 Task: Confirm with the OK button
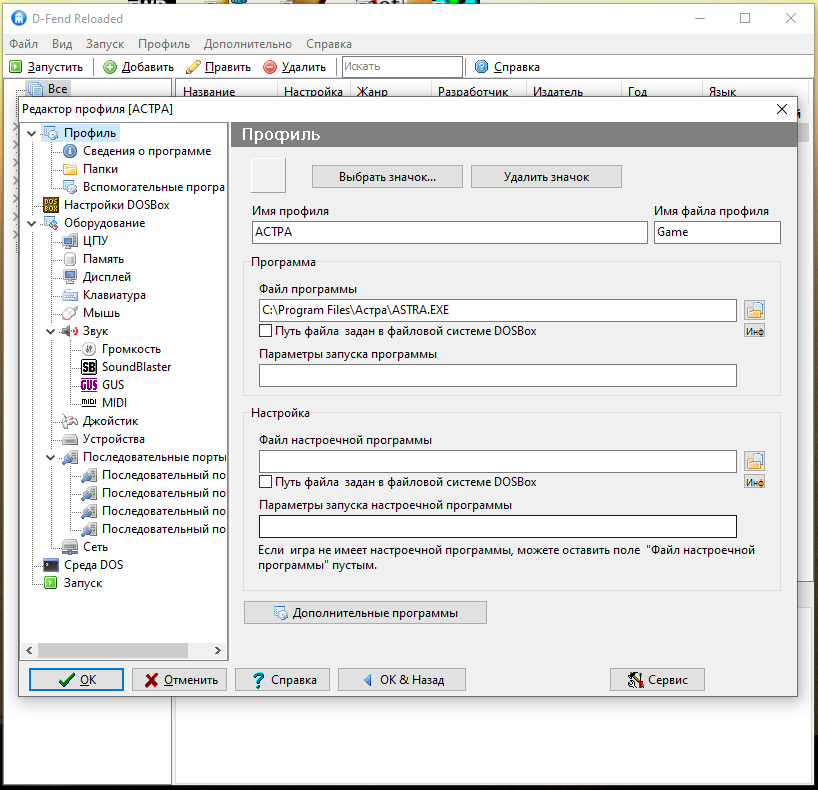click(x=76, y=679)
